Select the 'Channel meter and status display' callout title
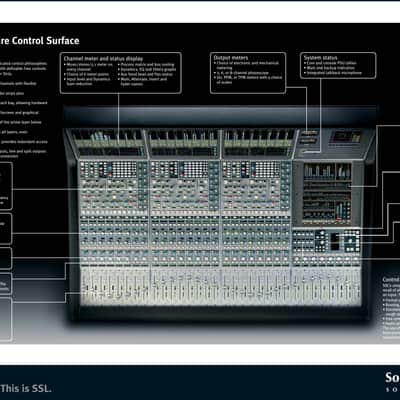400x400 pixels. pyautogui.click(x=103, y=58)
